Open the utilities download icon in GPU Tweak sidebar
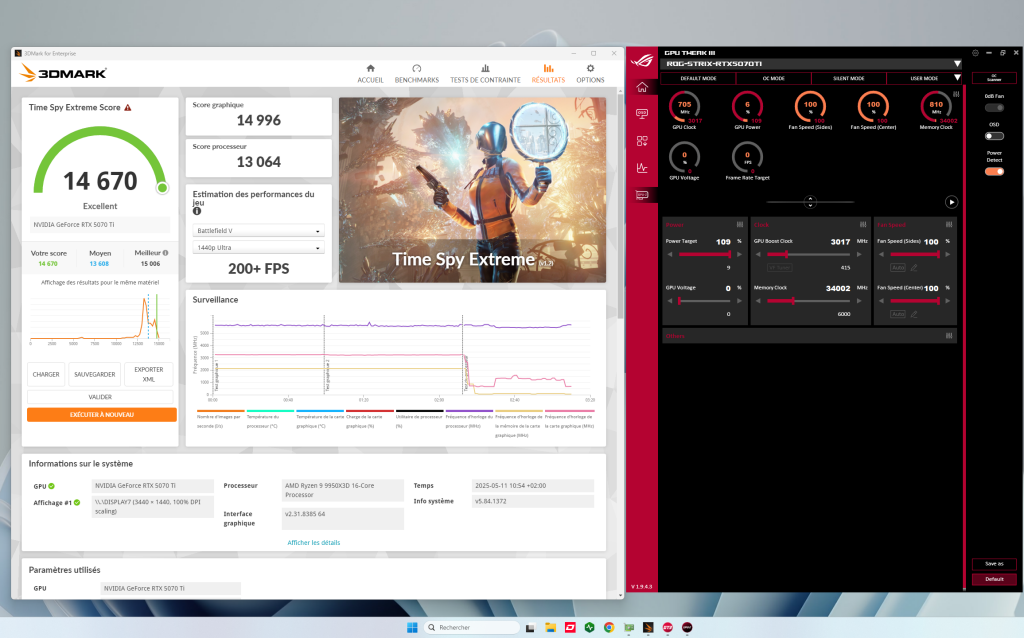 [642, 141]
